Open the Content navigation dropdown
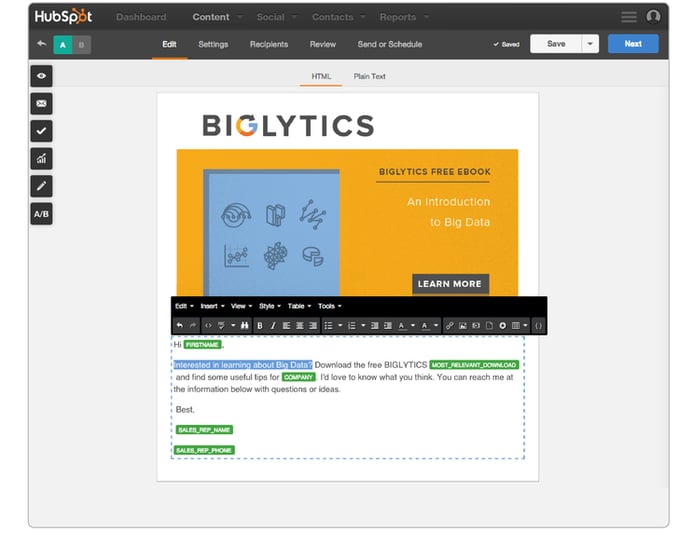Viewport: 693px width, 559px height. tap(215, 17)
